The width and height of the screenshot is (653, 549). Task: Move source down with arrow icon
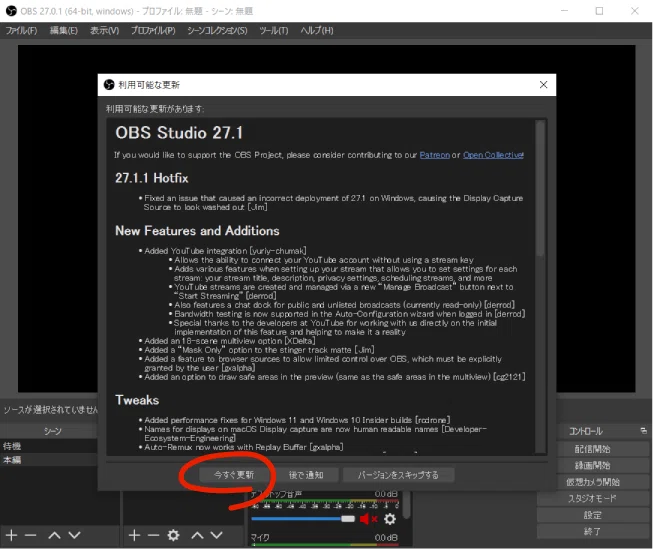(x=217, y=535)
